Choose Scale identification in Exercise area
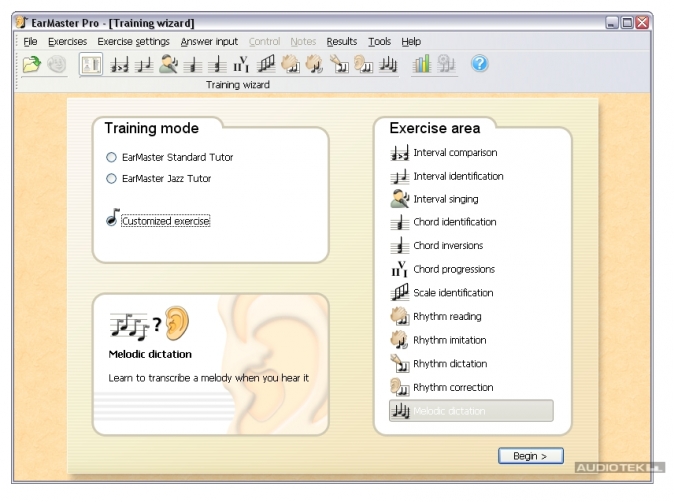 441,293
